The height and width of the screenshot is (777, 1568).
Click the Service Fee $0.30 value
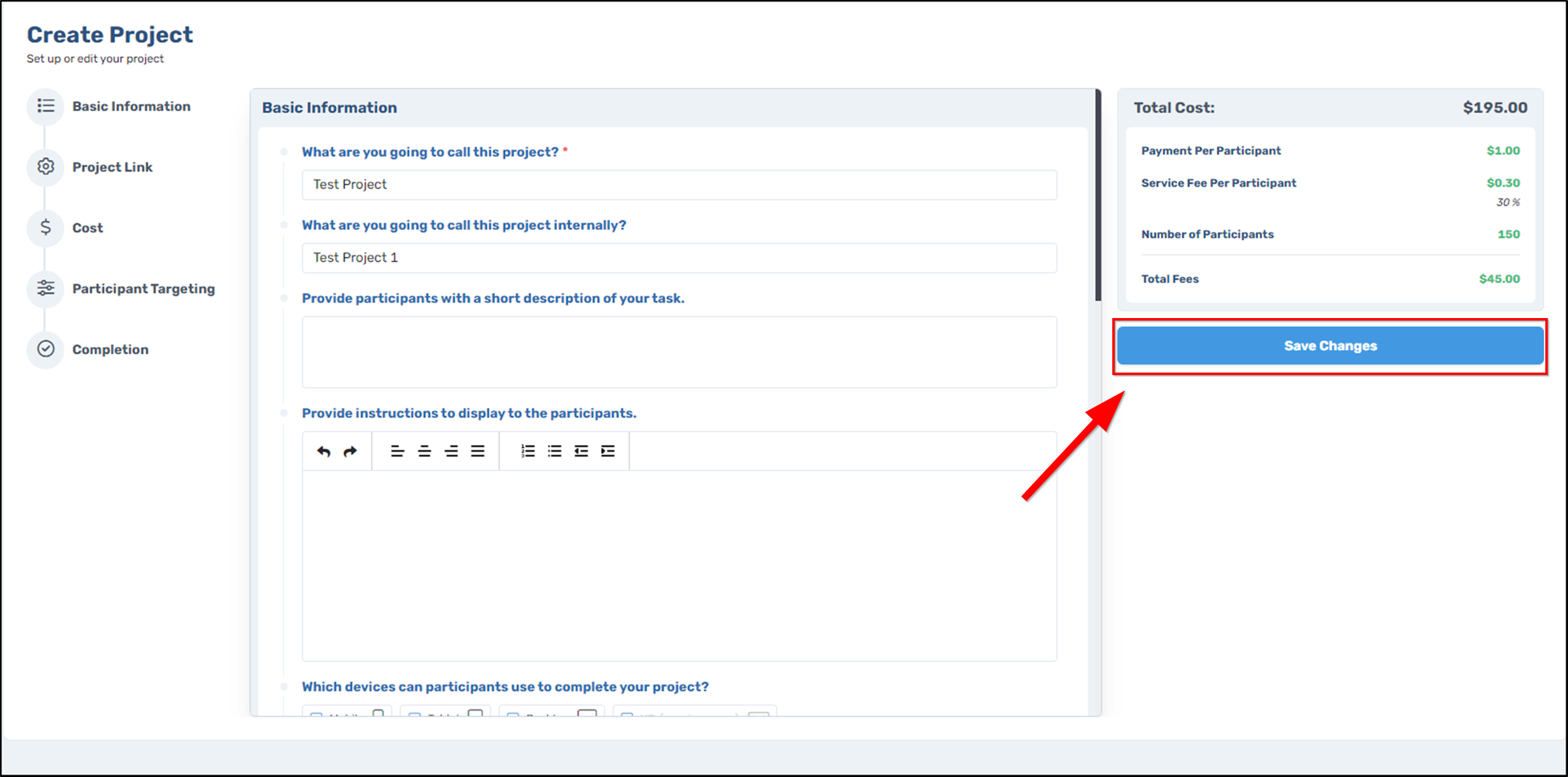(1503, 182)
